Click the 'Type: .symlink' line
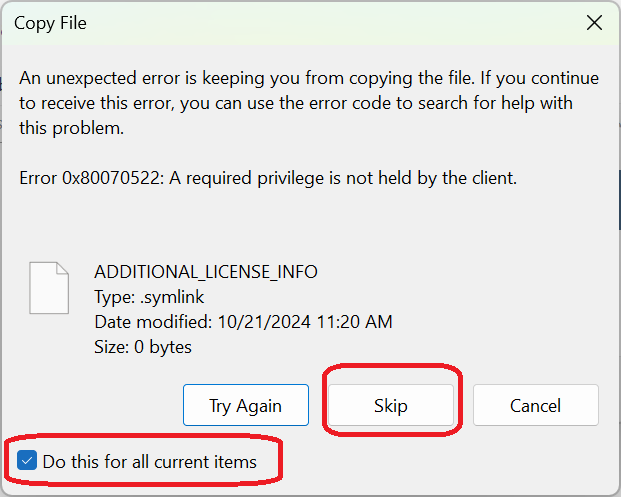Image resolution: width=621 pixels, height=497 pixels. pos(143,297)
